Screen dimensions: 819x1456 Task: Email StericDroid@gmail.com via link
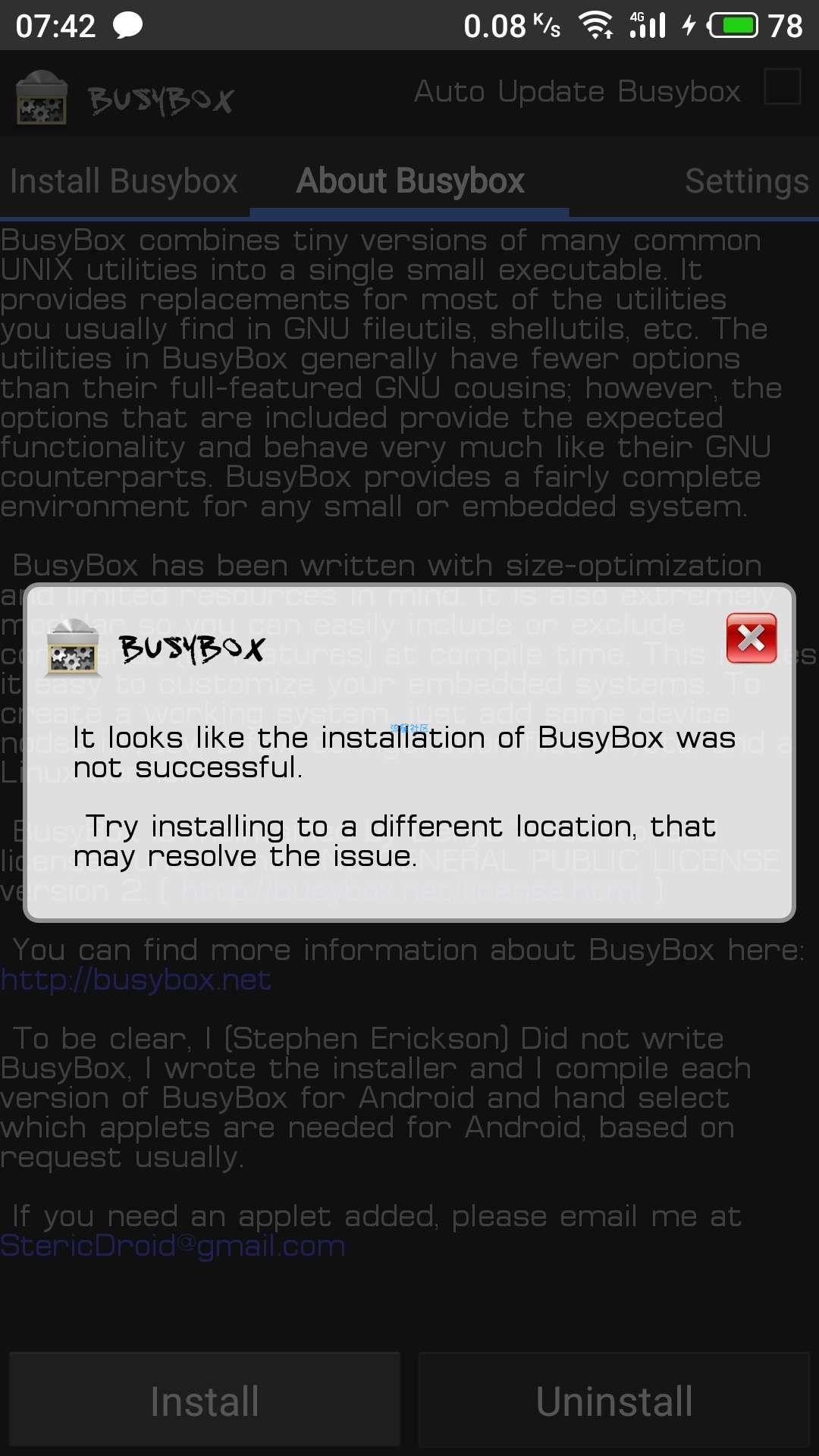173,1246
